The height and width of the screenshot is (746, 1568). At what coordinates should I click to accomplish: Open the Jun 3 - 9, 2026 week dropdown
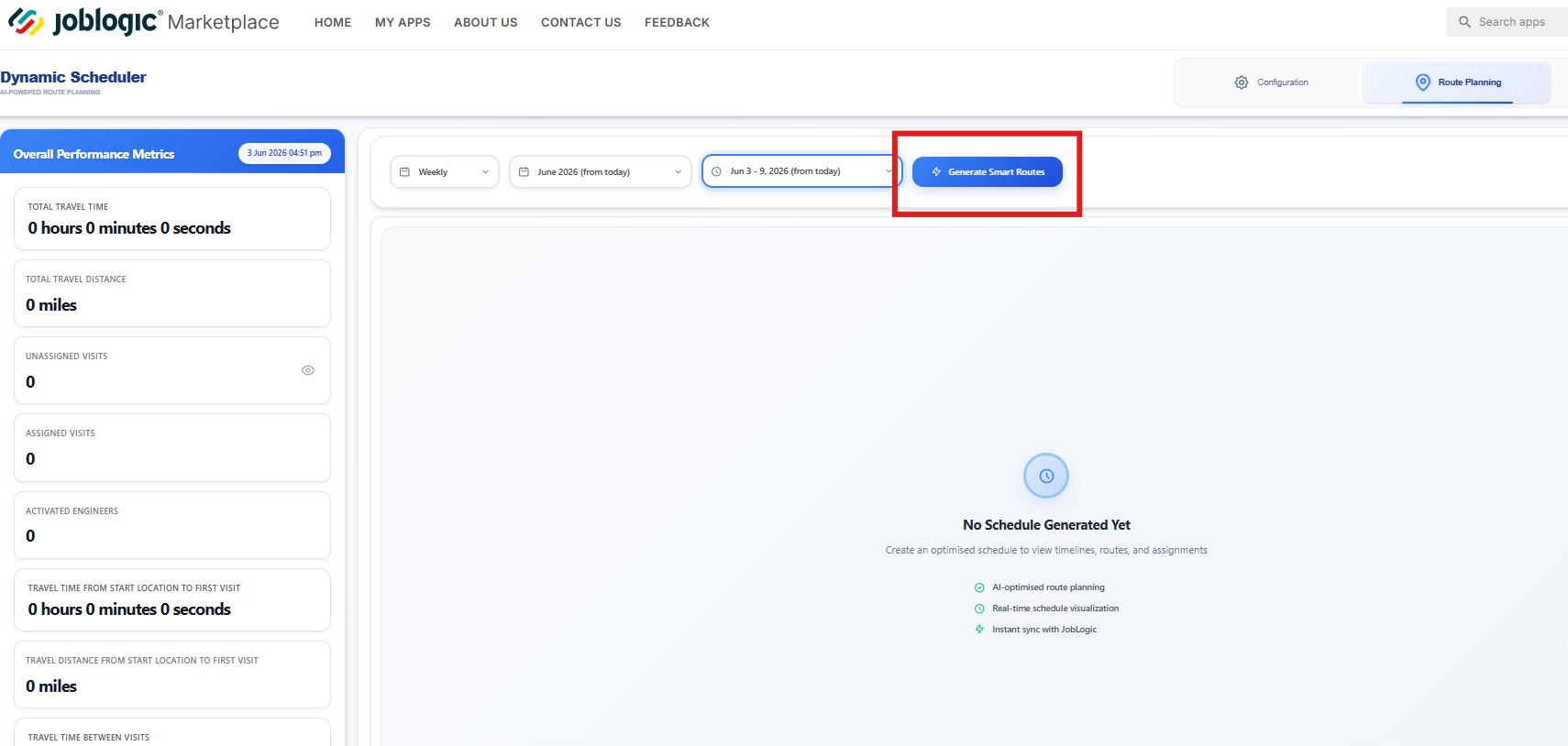click(x=802, y=171)
